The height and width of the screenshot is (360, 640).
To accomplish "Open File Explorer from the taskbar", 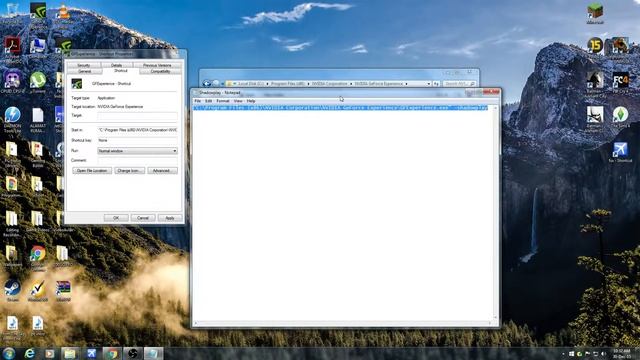I will tap(70, 353).
